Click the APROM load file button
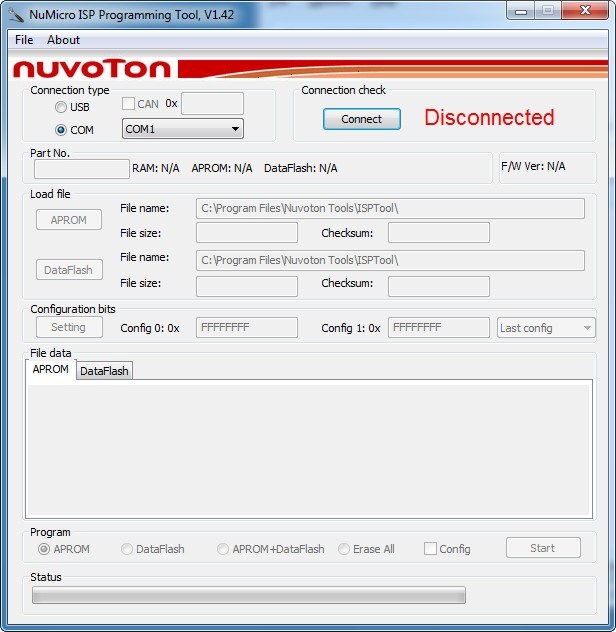 pos(69,220)
